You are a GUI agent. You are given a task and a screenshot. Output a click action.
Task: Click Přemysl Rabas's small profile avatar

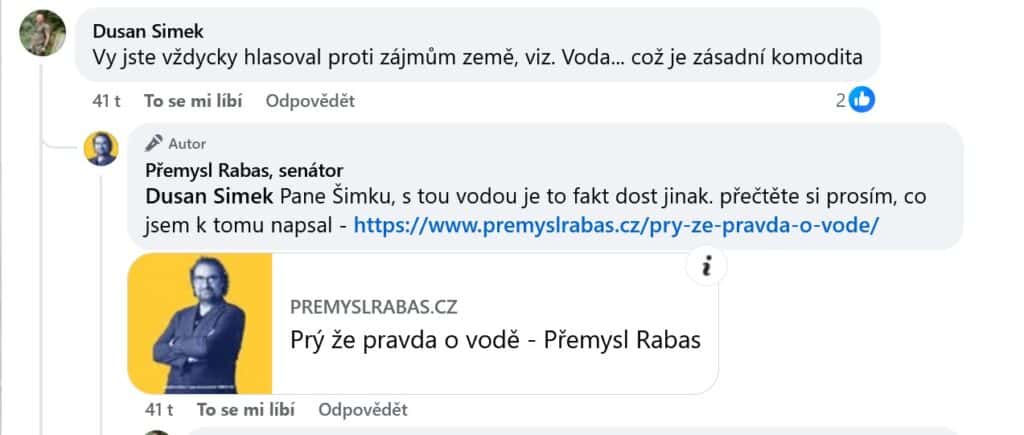coord(102,149)
